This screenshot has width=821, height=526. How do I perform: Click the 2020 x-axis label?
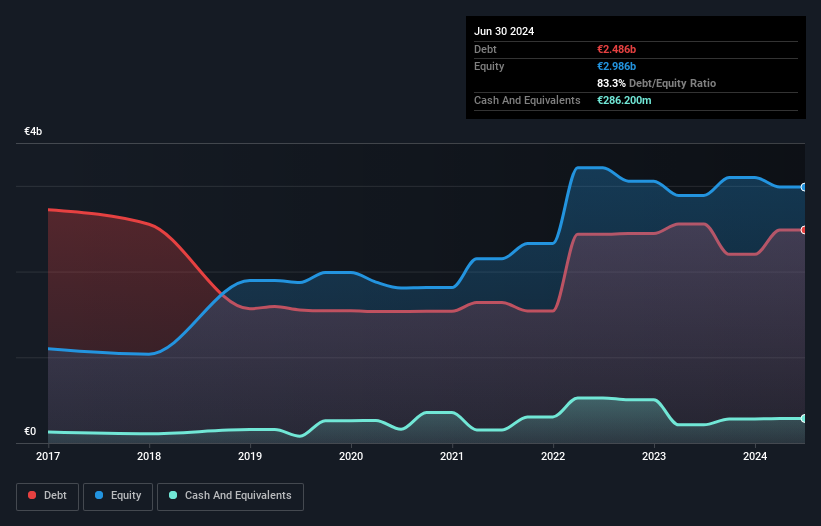(x=351, y=456)
